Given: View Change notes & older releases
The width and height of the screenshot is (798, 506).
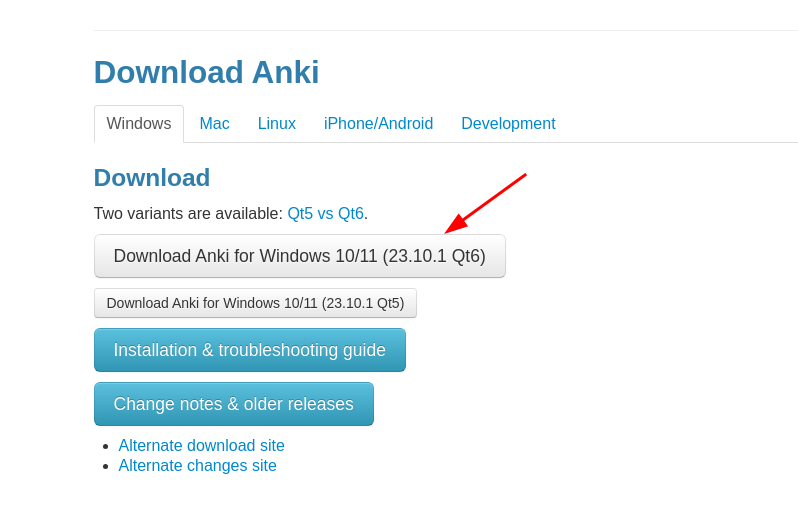Looking at the screenshot, I should (233, 404).
